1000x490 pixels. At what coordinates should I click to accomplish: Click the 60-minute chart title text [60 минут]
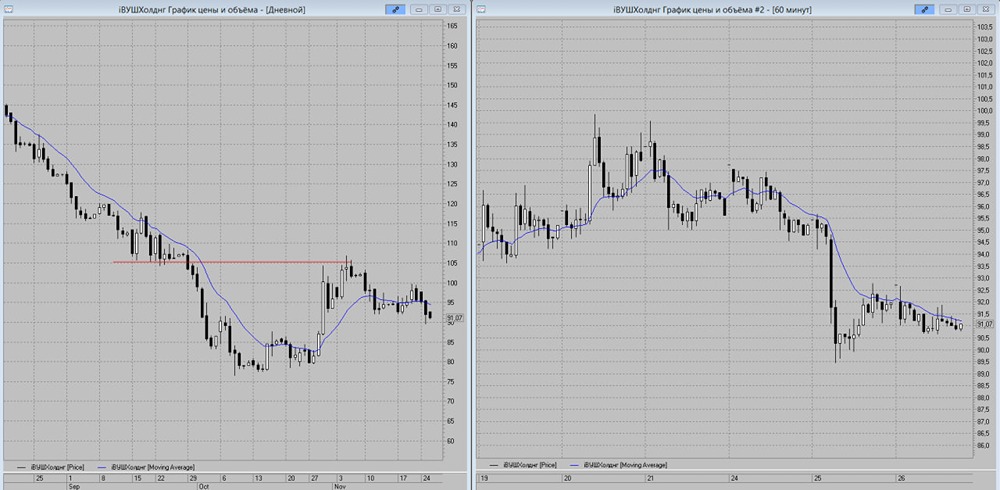(x=792, y=10)
